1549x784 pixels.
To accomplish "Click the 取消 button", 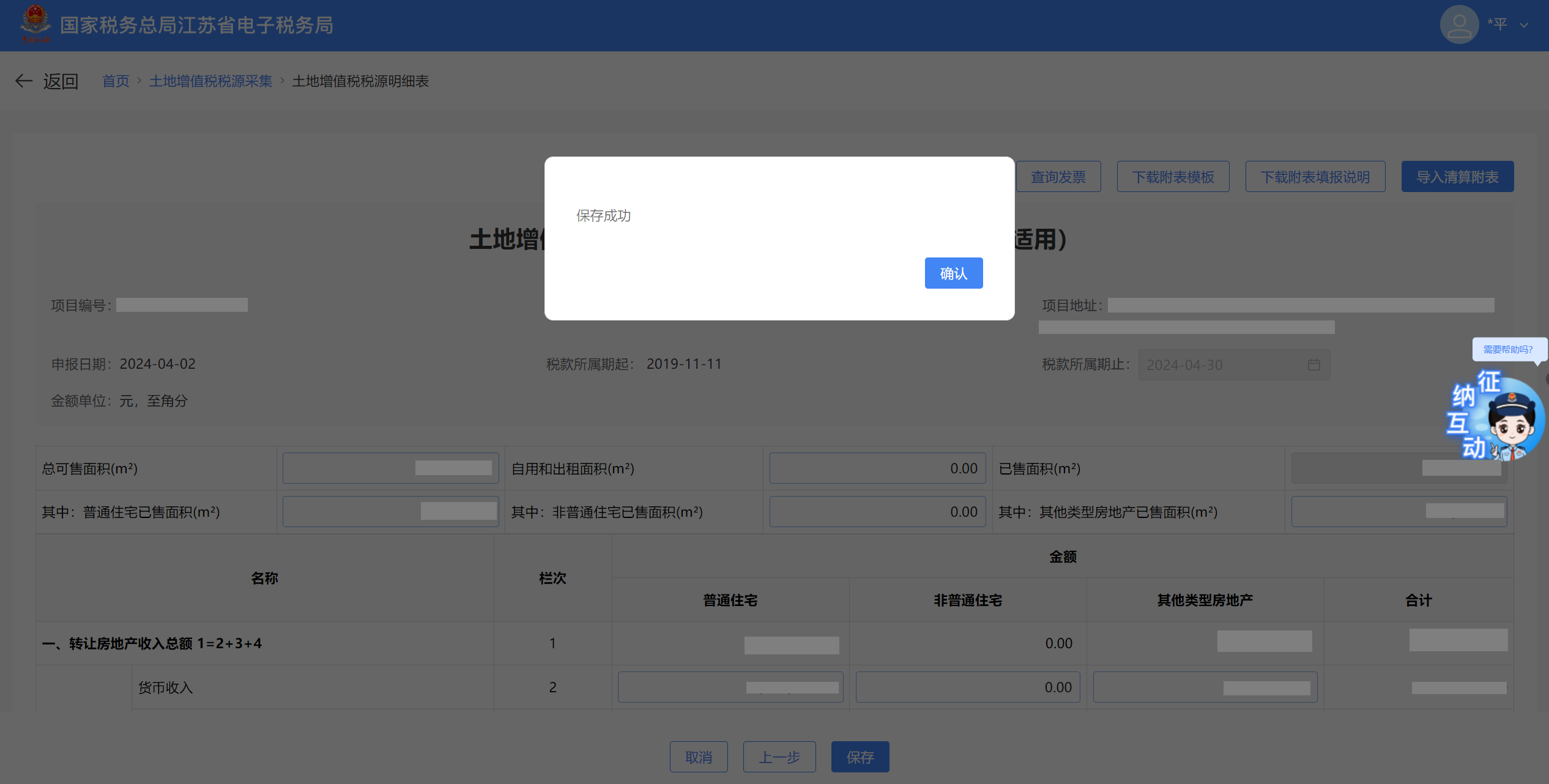I will pyautogui.click(x=698, y=757).
